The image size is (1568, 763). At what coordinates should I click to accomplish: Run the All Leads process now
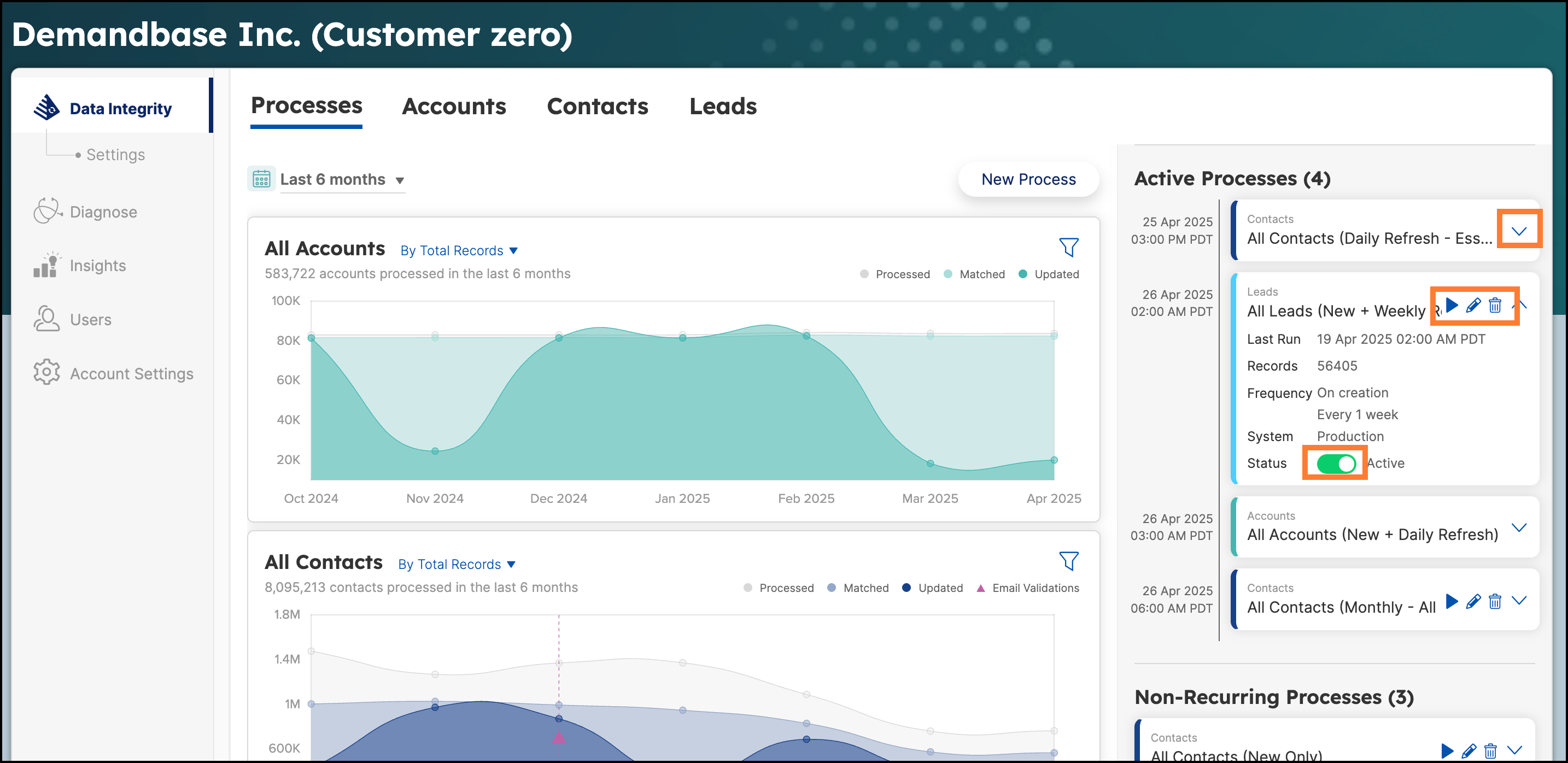[x=1452, y=305]
